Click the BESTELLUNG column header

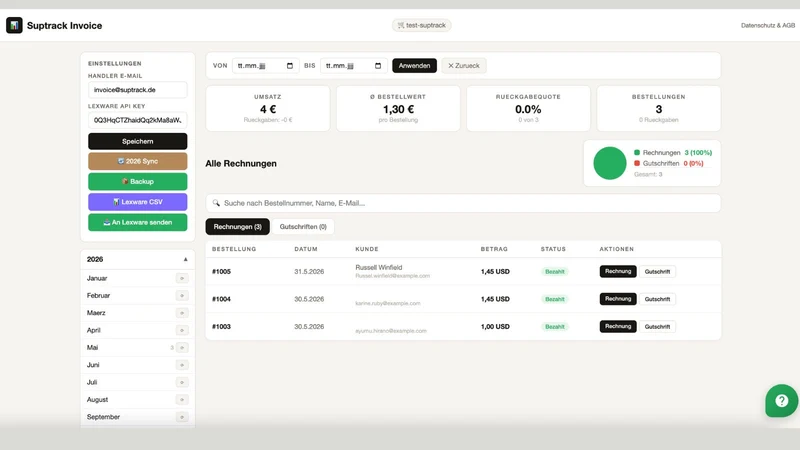point(234,249)
